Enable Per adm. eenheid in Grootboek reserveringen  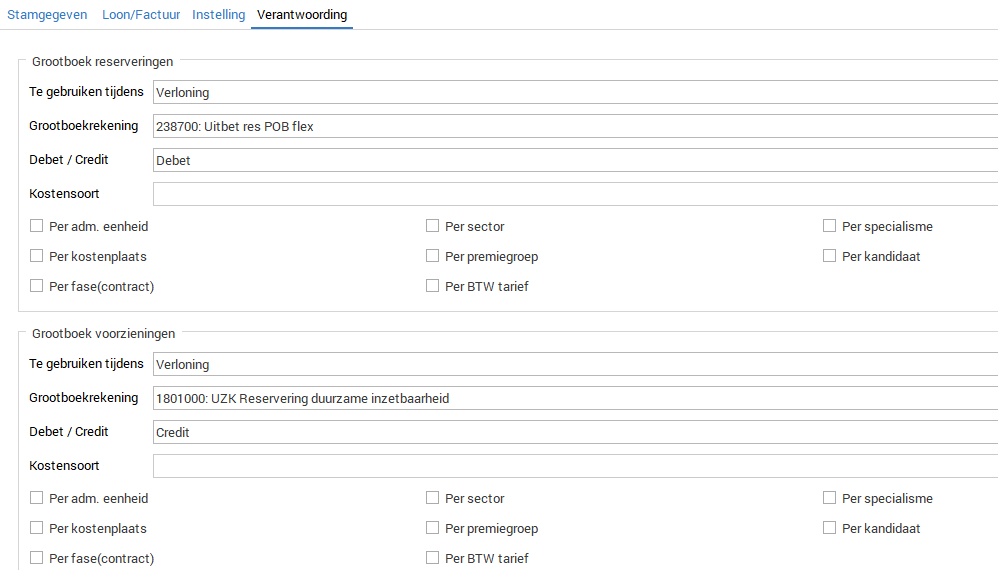(x=37, y=227)
